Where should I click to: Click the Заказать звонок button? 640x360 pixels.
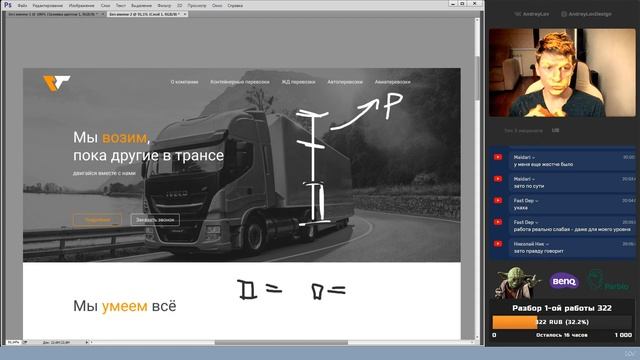click(155, 220)
